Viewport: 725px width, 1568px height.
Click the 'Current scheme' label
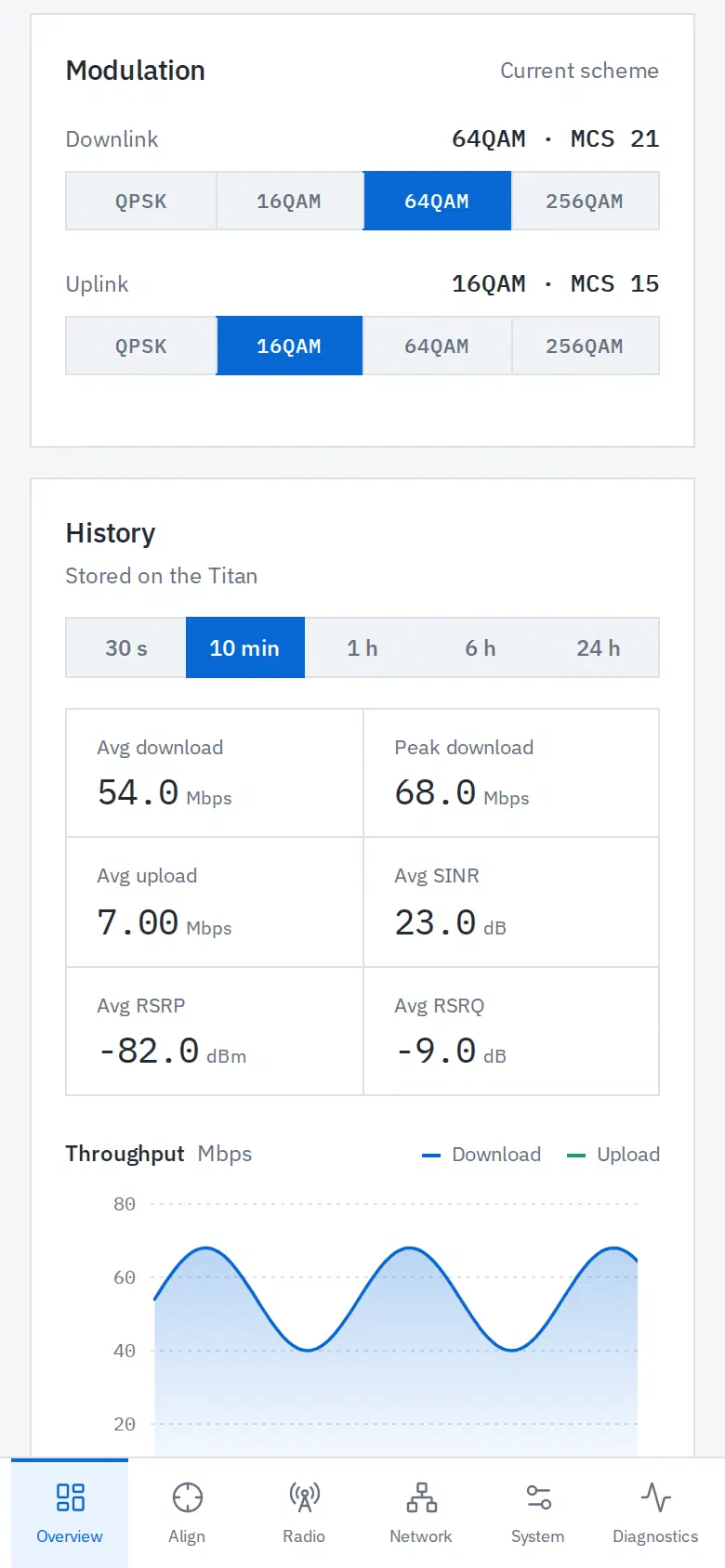pos(579,71)
